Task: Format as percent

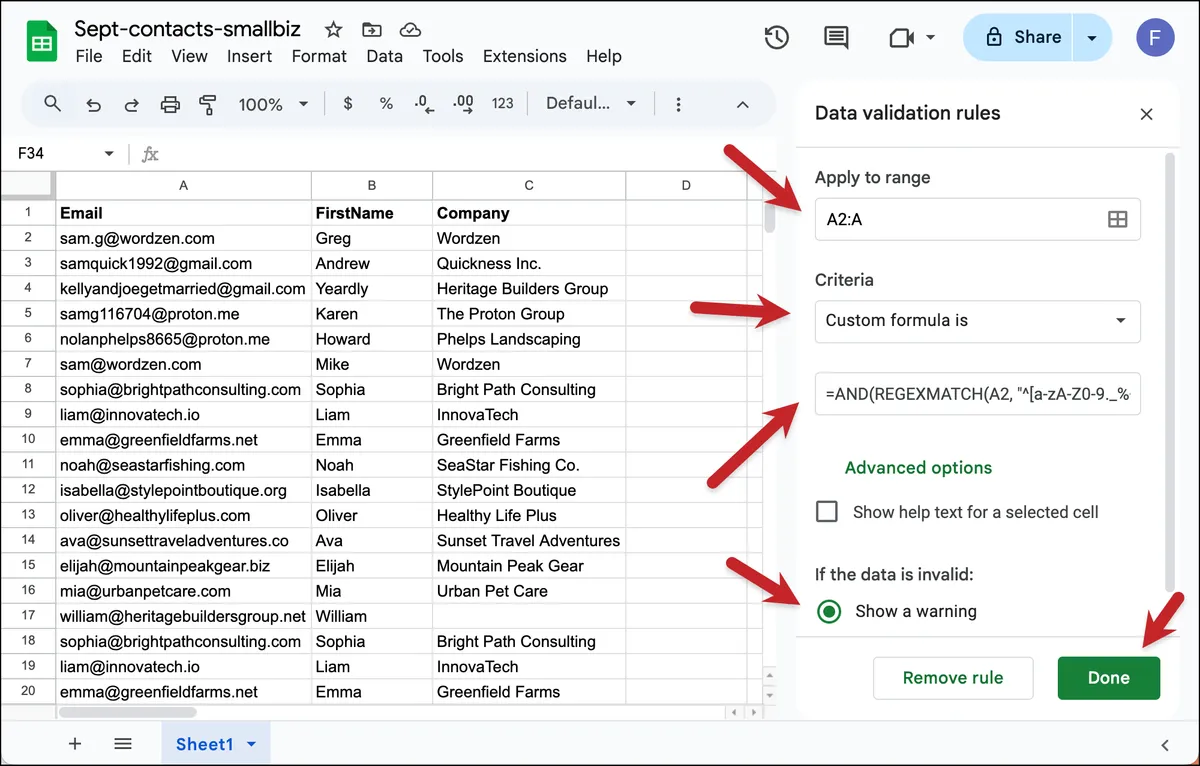Action: tap(386, 103)
